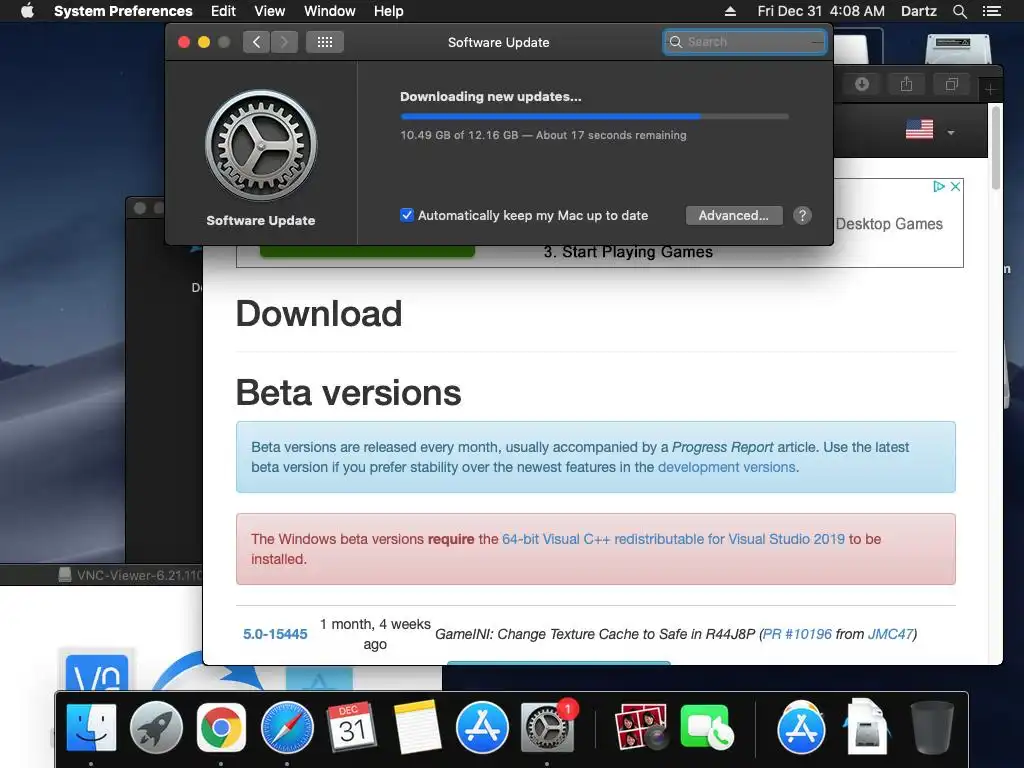Image resolution: width=1024 pixels, height=768 pixels.
Task: Open Photo Booth in the Dock
Action: 641,728
